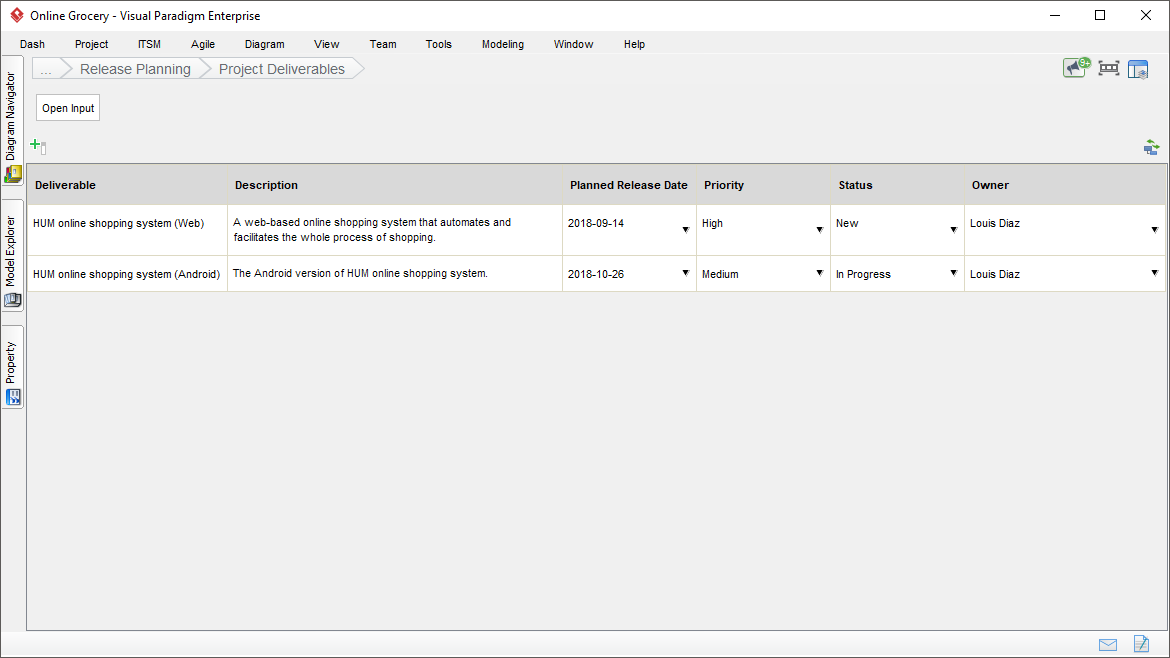This screenshot has height=658, width=1170.
Task: Click the fit-to-width toolbar icon
Action: [1109, 69]
